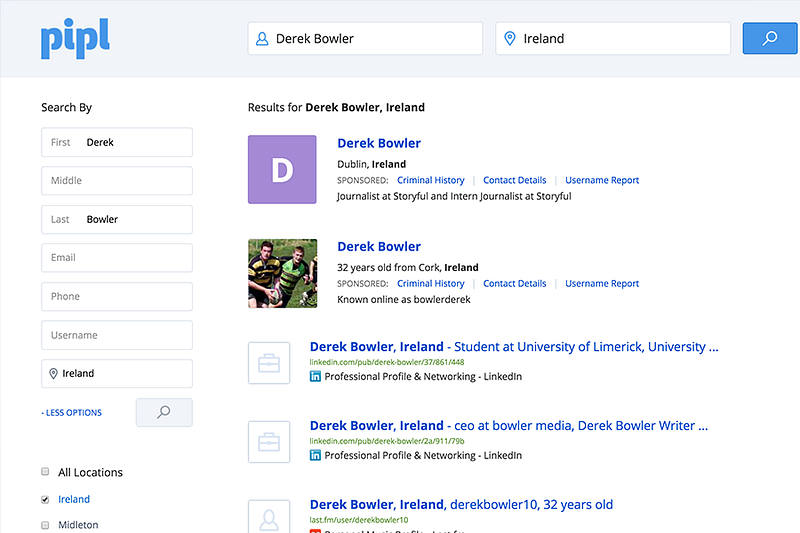This screenshot has width=800, height=533.
Task: Click the location pin icon in header
Action: pos(509,39)
